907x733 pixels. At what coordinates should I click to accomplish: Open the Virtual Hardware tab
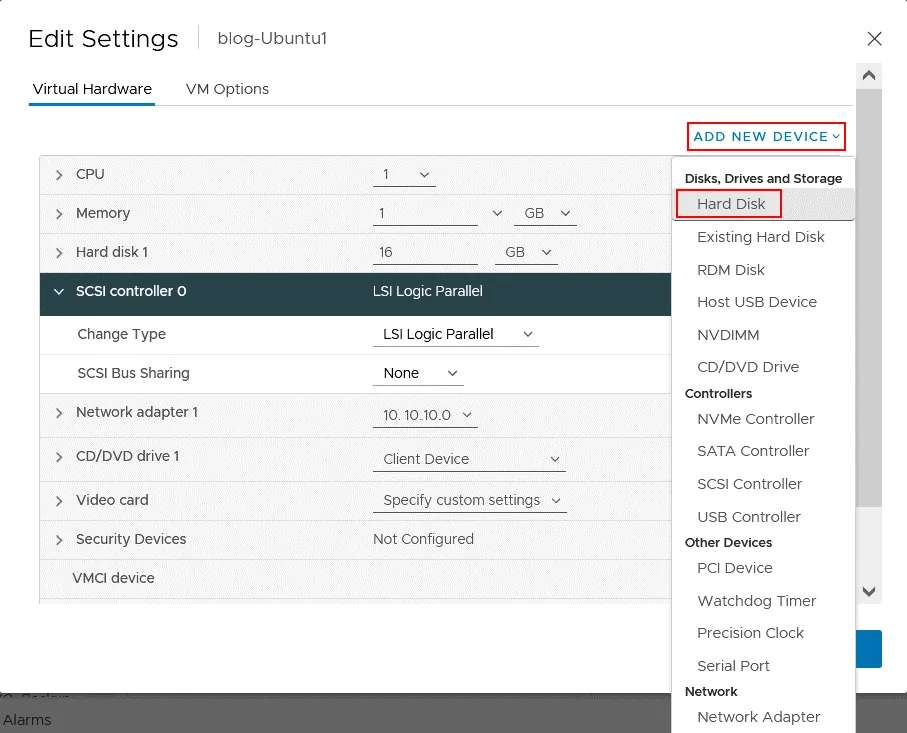(x=92, y=89)
